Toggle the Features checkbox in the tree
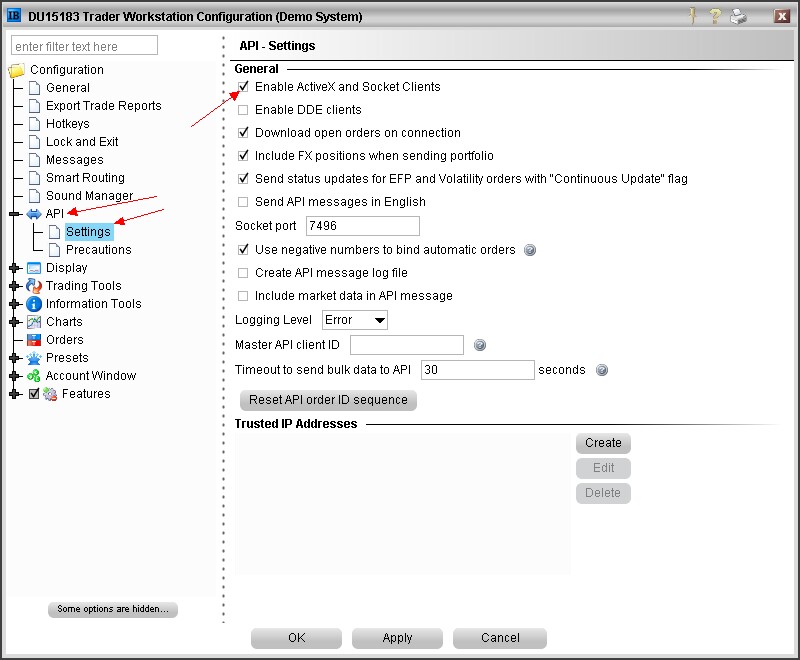The width and height of the screenshot is (800, 660). pyautogui.click(x=34, y=394)
